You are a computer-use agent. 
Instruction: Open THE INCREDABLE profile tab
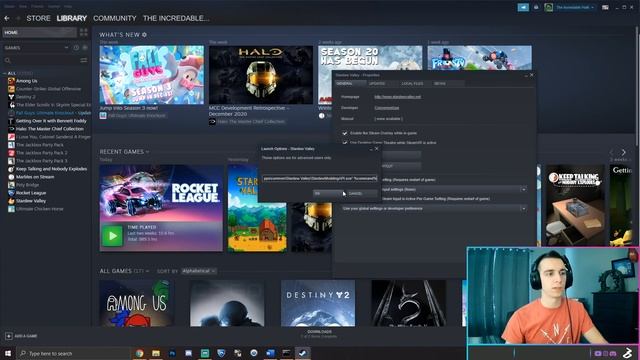[176, 18]
